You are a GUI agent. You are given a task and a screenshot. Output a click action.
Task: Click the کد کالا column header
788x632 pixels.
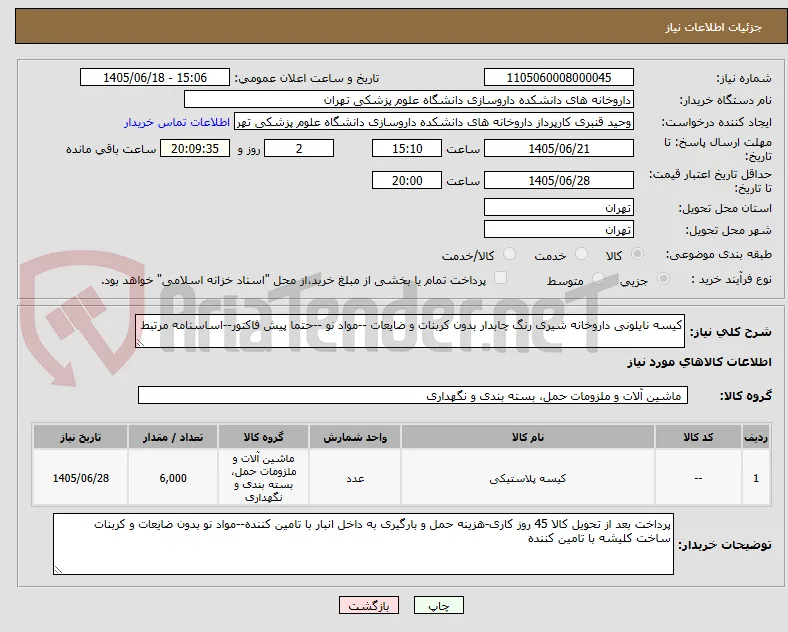[x=698, y=437]
